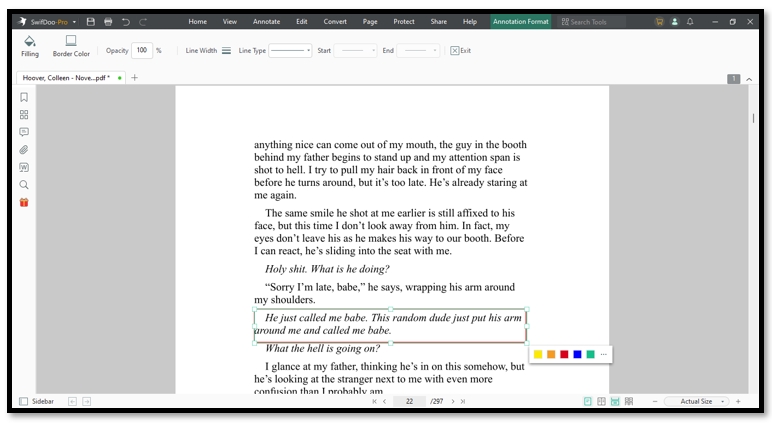Open the Actual Size zoom dropdown
The height and width of the screenshot is (423, 772).
[696, 401]
